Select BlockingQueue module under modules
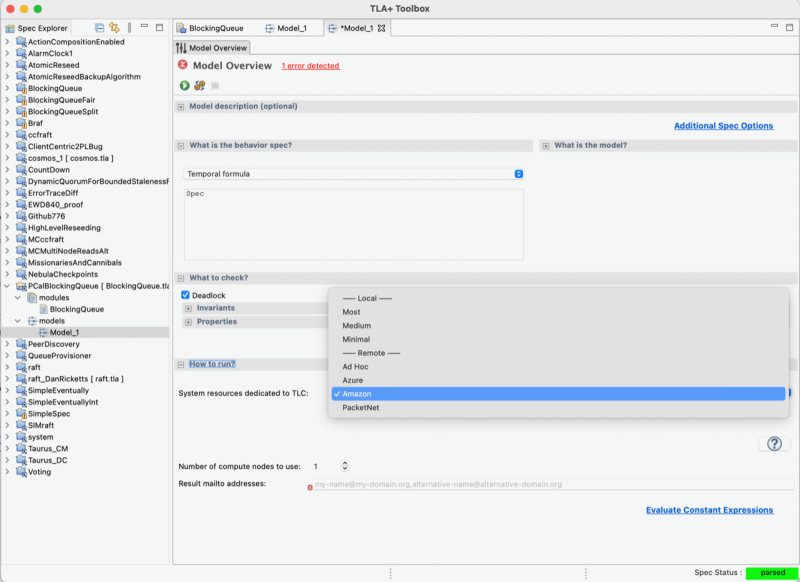The width and height of the screenshot is (800, 582). pyautogui.click(x=77, y=309)
